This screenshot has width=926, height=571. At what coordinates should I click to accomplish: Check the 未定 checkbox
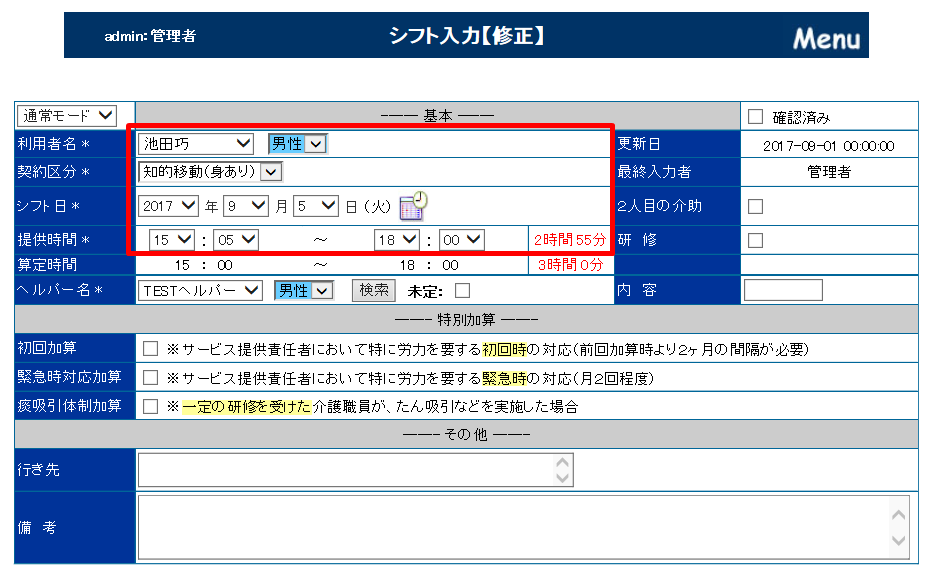point(461,291)
